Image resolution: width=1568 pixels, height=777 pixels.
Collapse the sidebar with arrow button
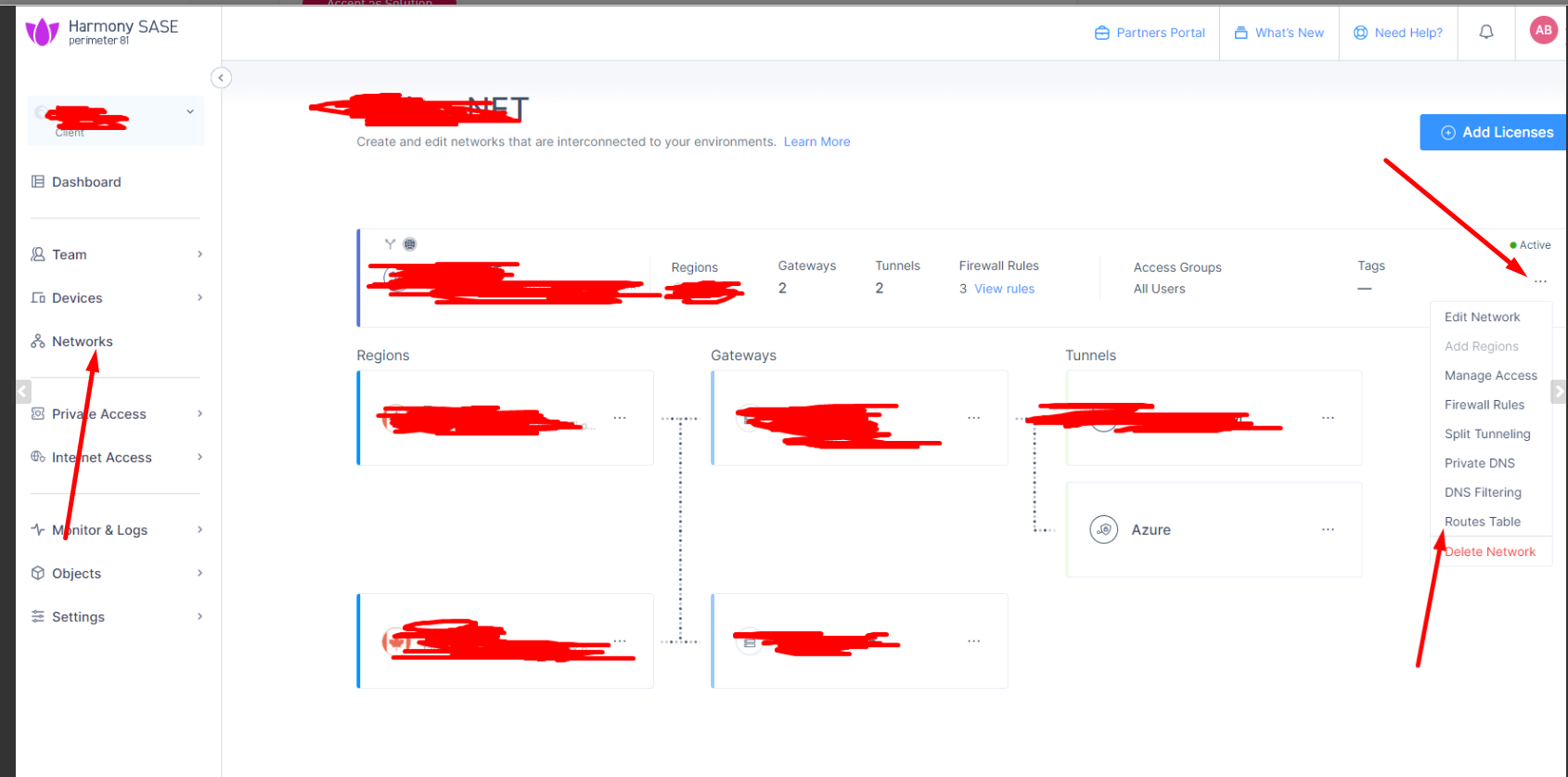221,78
